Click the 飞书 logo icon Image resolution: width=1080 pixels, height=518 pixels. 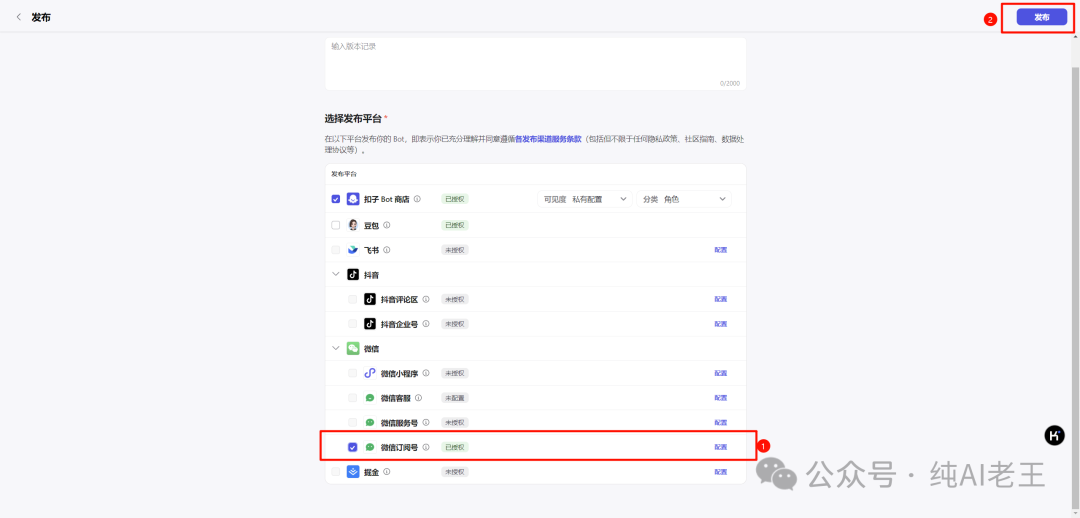(x=353, y=250)
